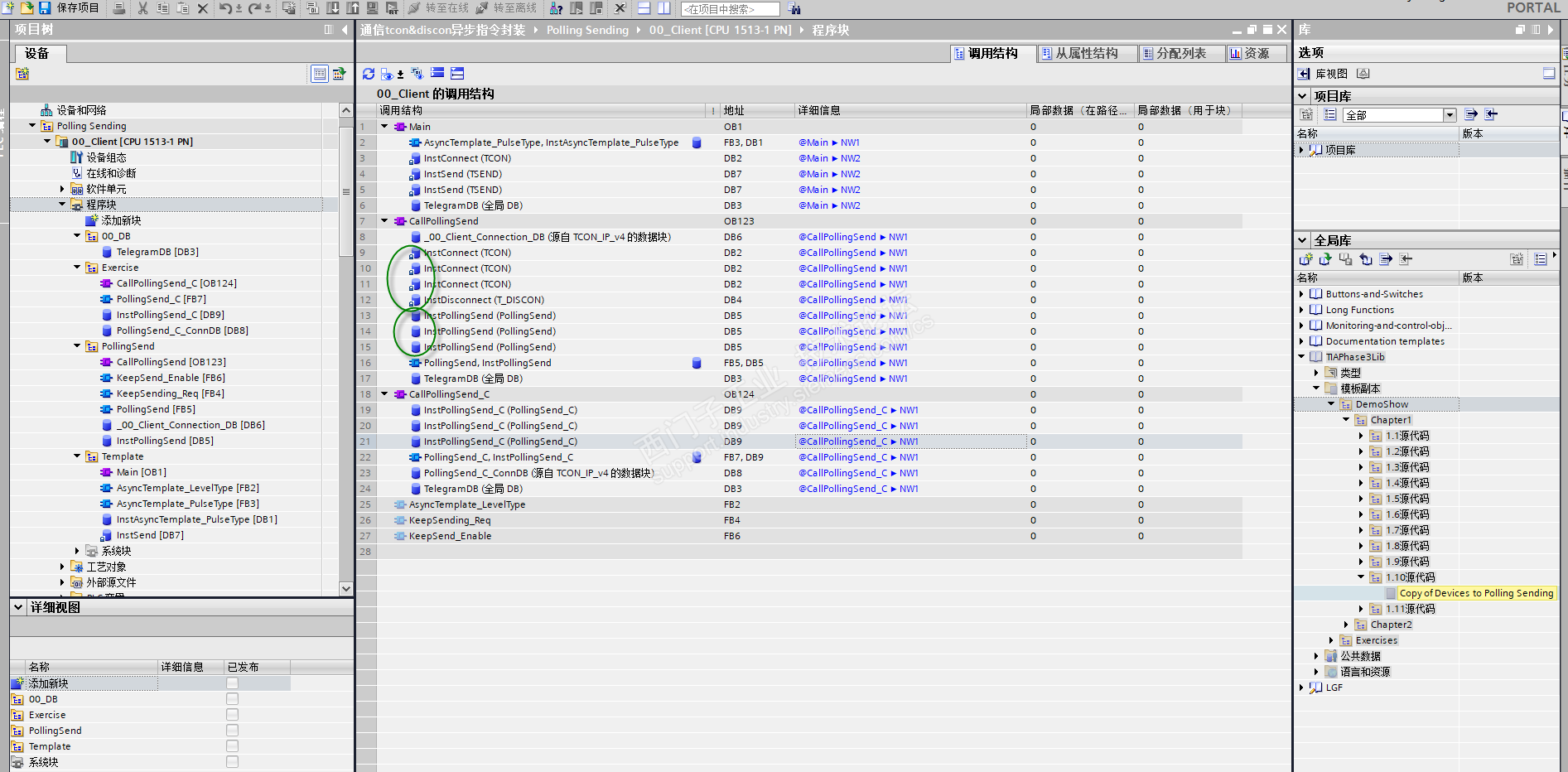The height and width of the screenshot is (772, 1568).
Task: Click the cut scissors icon
Action: [x=142, y=8]
